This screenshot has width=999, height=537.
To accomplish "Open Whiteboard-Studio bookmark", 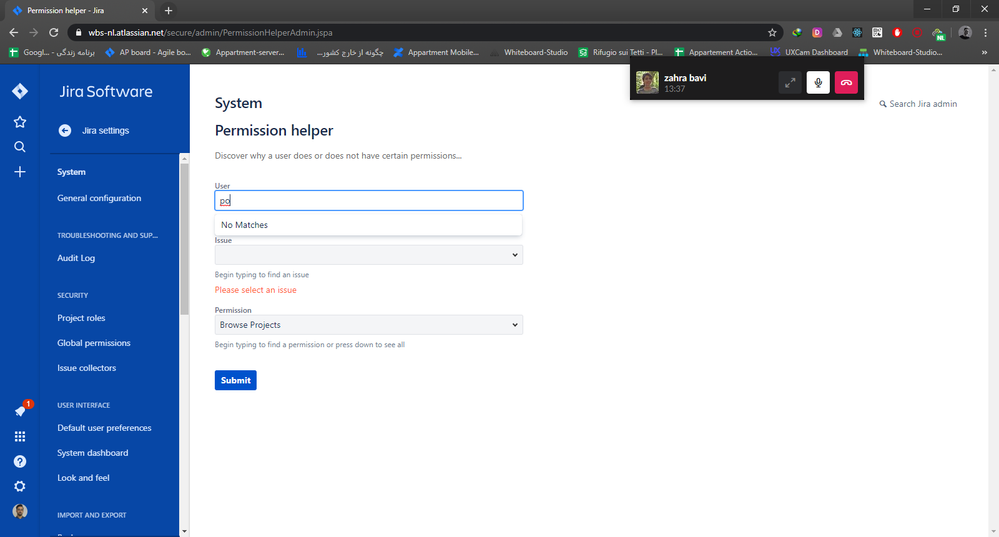I will (x=529, y=52).
